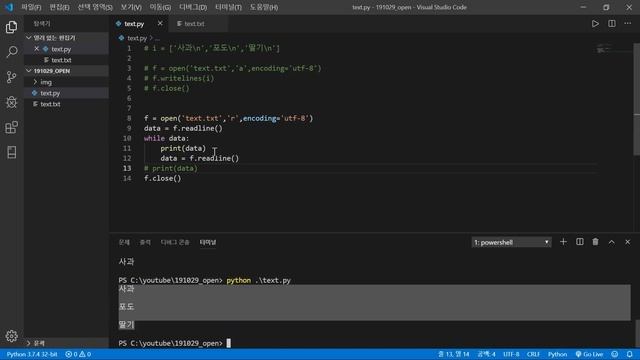Screen dimensions: 640x360
Task: Click Go Live in status bar
Action: 589,354
